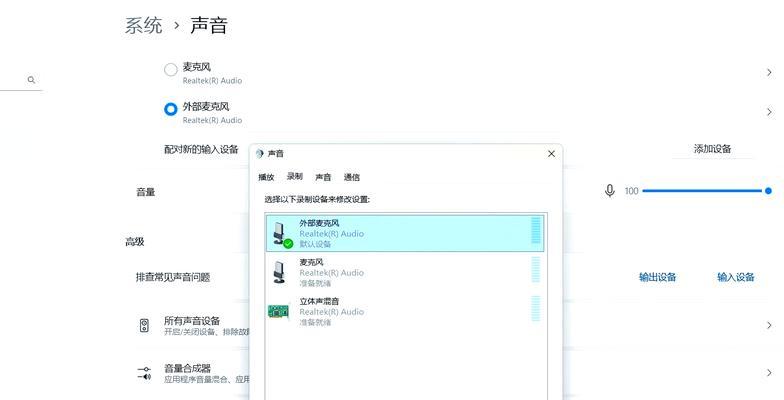The height and width of the screenshot is (400, 784).
Task: Switch to the 声音 tab in sound dialog
Action: (323, 177)
